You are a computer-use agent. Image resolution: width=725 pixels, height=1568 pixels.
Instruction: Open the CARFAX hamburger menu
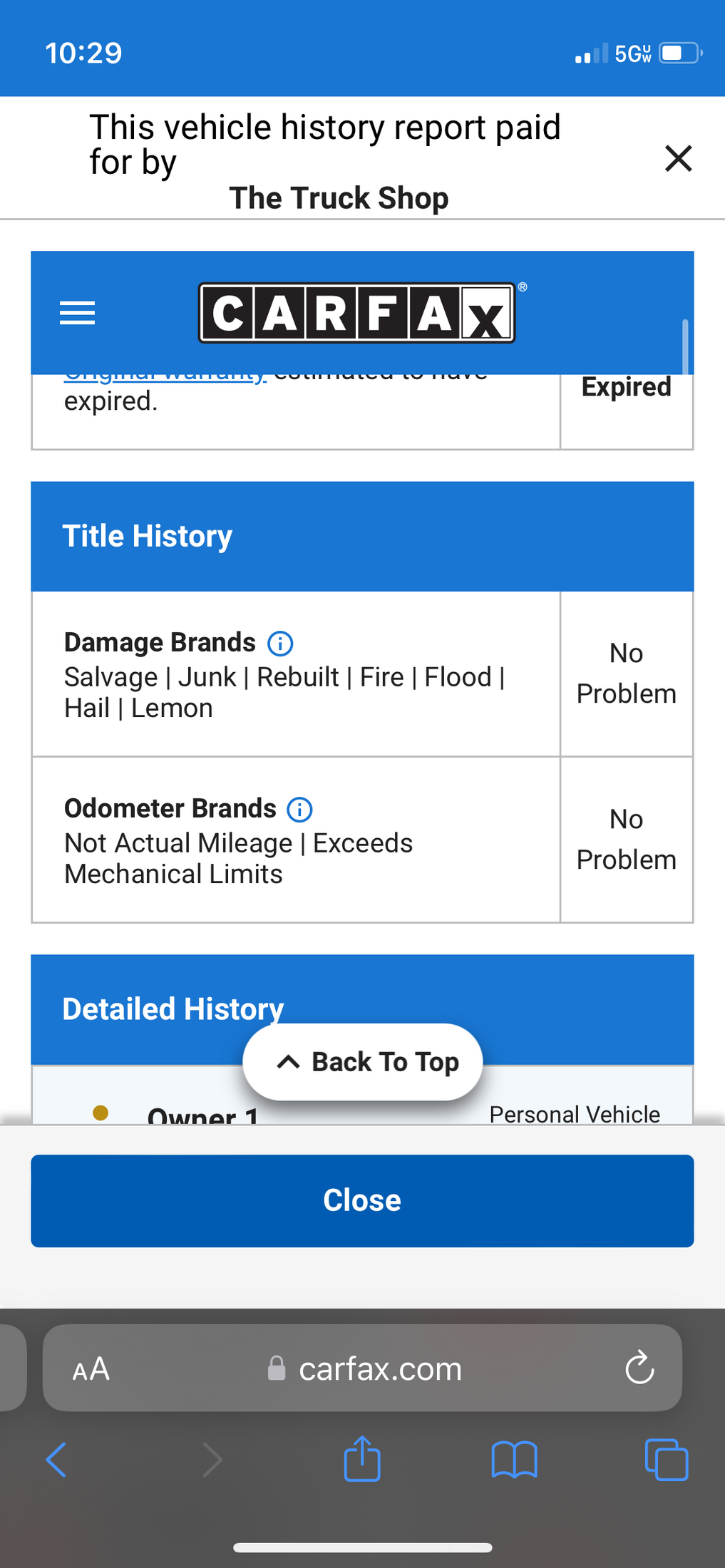click(x=77, y=313)
